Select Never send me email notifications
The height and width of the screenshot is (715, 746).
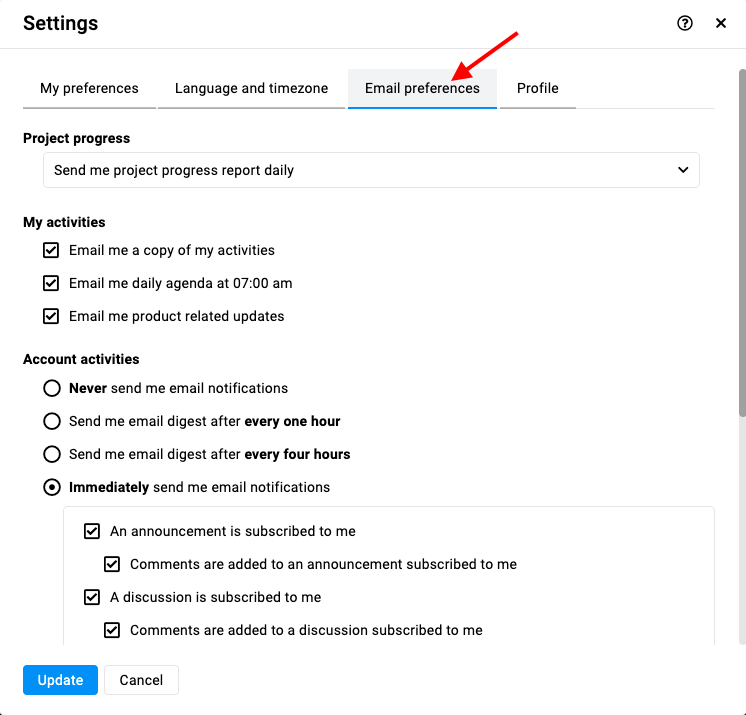[52, 388]
